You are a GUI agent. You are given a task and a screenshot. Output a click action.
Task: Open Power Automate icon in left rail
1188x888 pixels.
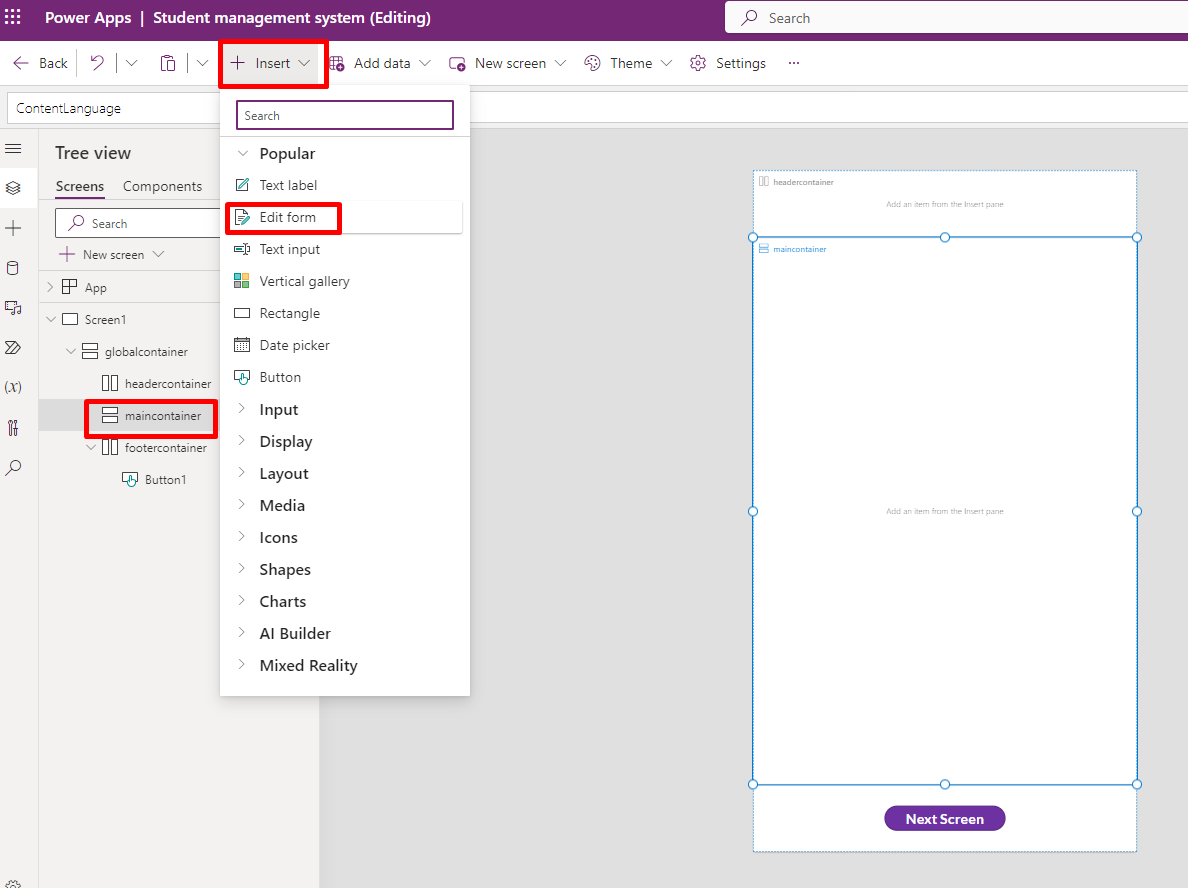click(14, 348)
